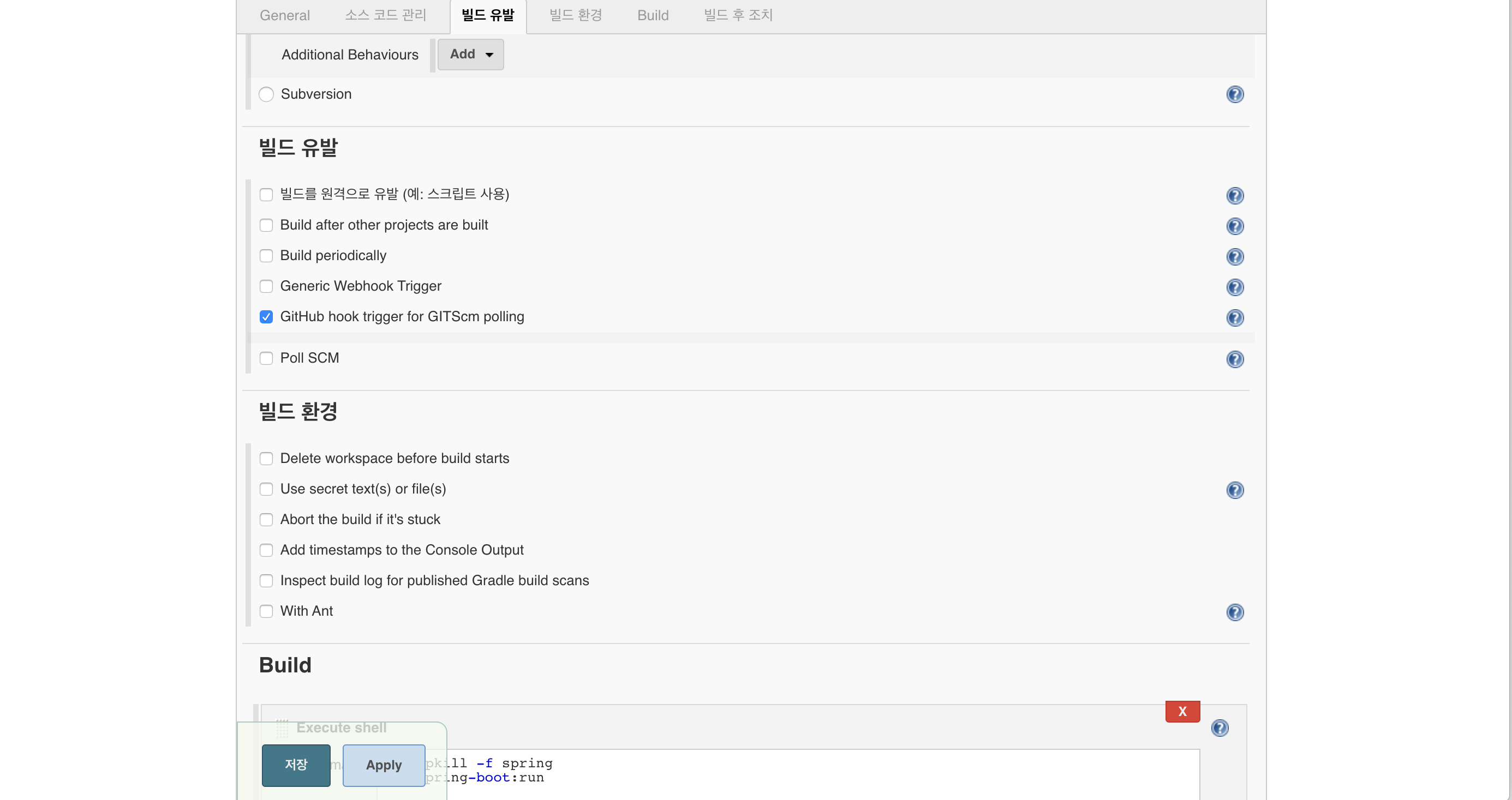
Task: Uncheck GitHub hook trigger for GITScm polling
Action: pyautogui.click(x=266, y=316)
